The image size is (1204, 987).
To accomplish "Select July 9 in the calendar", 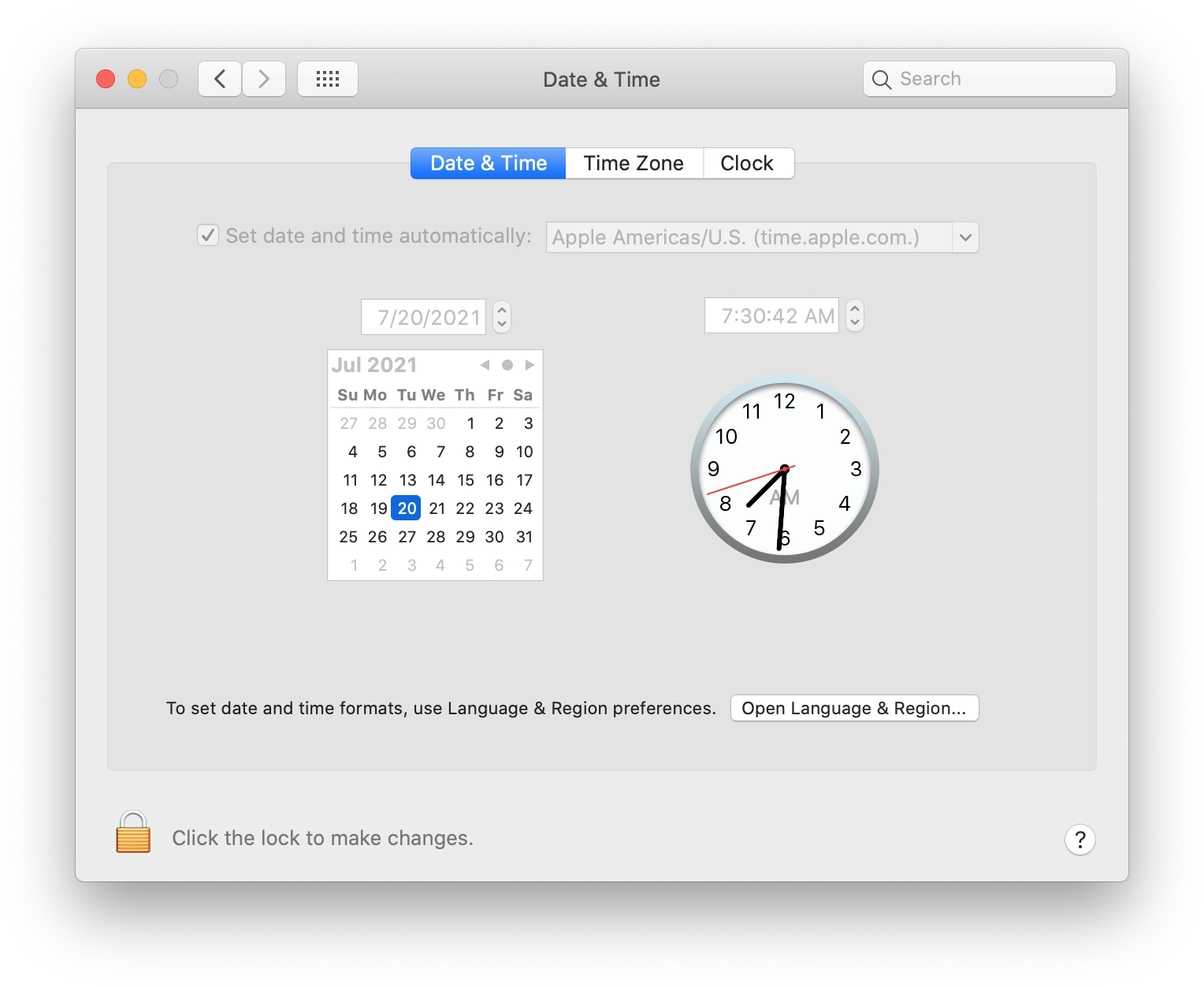I will [499, 452].
